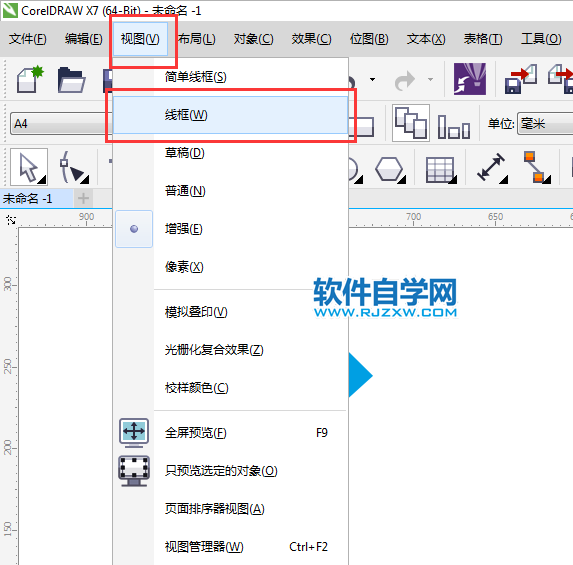Open the 效果(C) menu

pos(311,39)
